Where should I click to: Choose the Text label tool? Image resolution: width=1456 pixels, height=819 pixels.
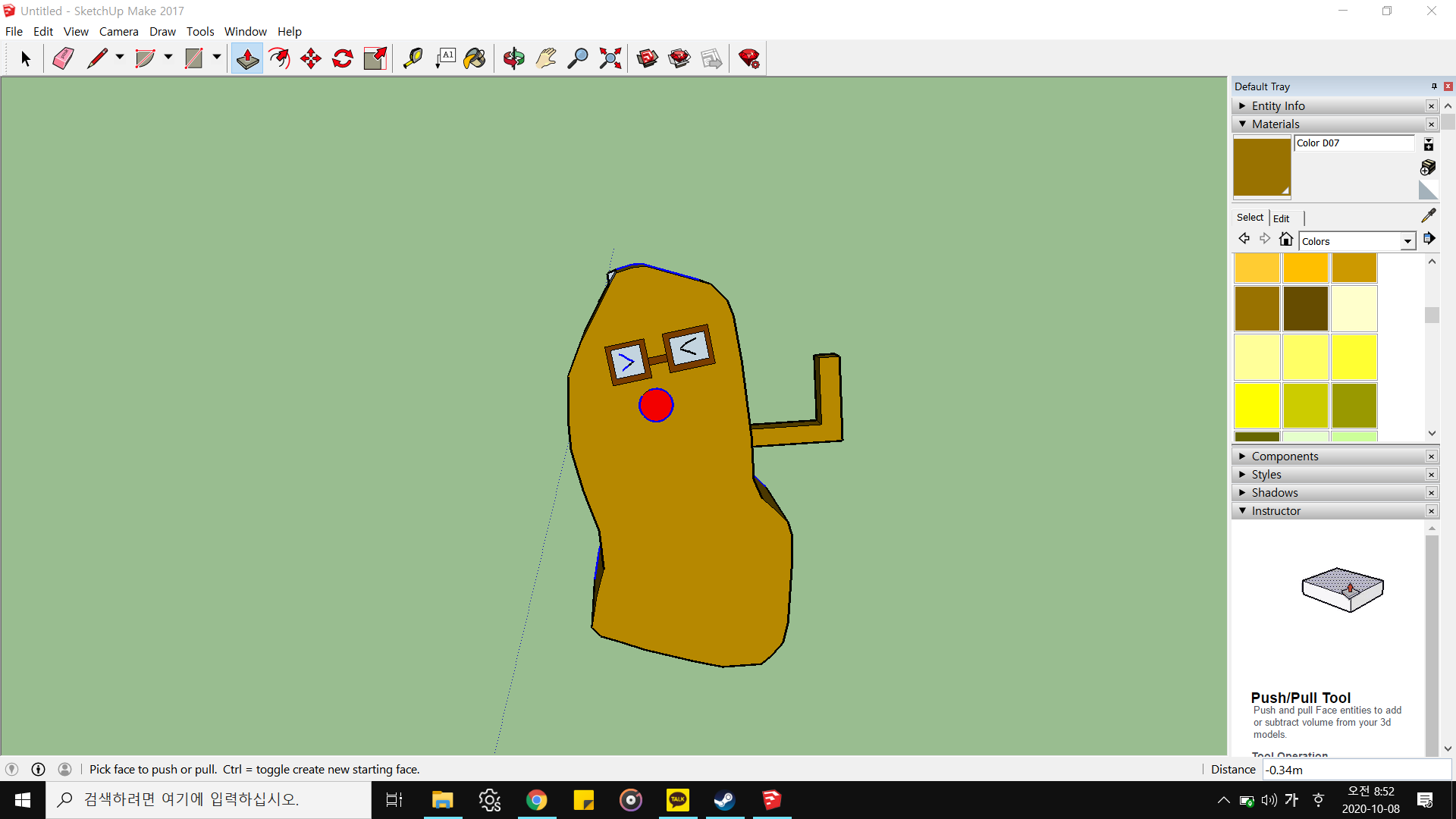click(445, 58)
